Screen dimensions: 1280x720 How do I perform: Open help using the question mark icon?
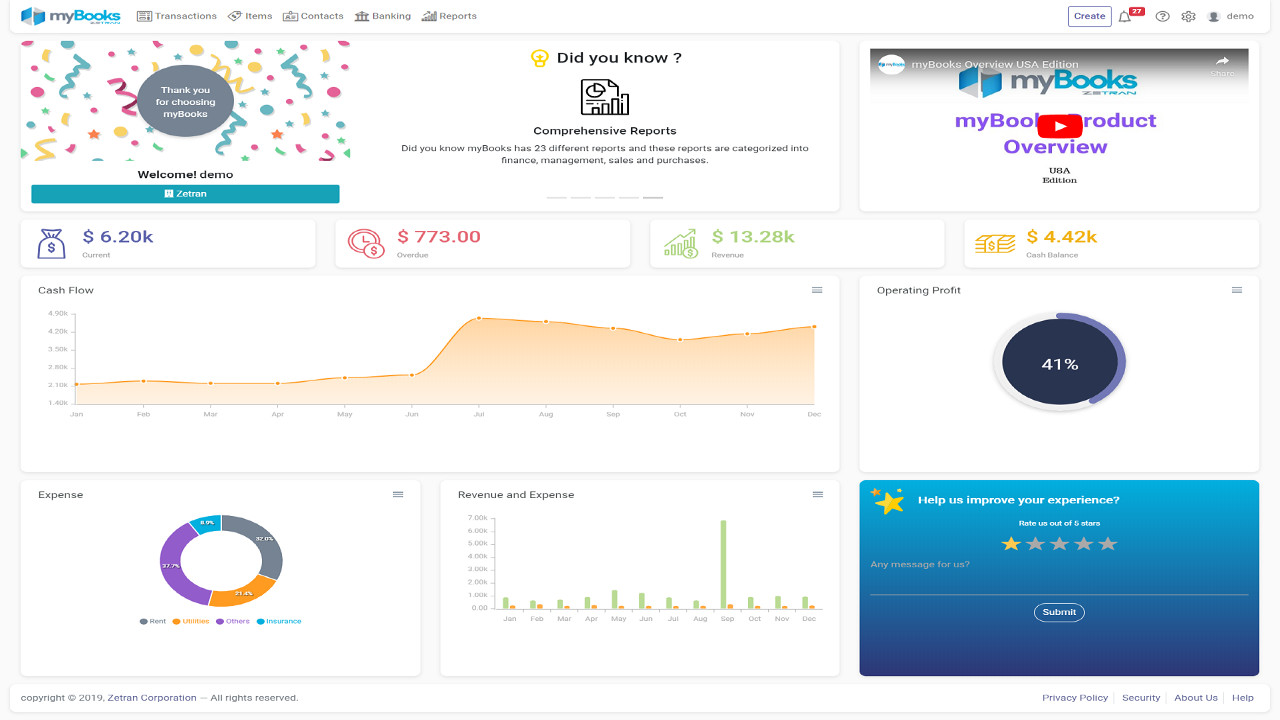pyautogui.click(x=1161, y=16)
